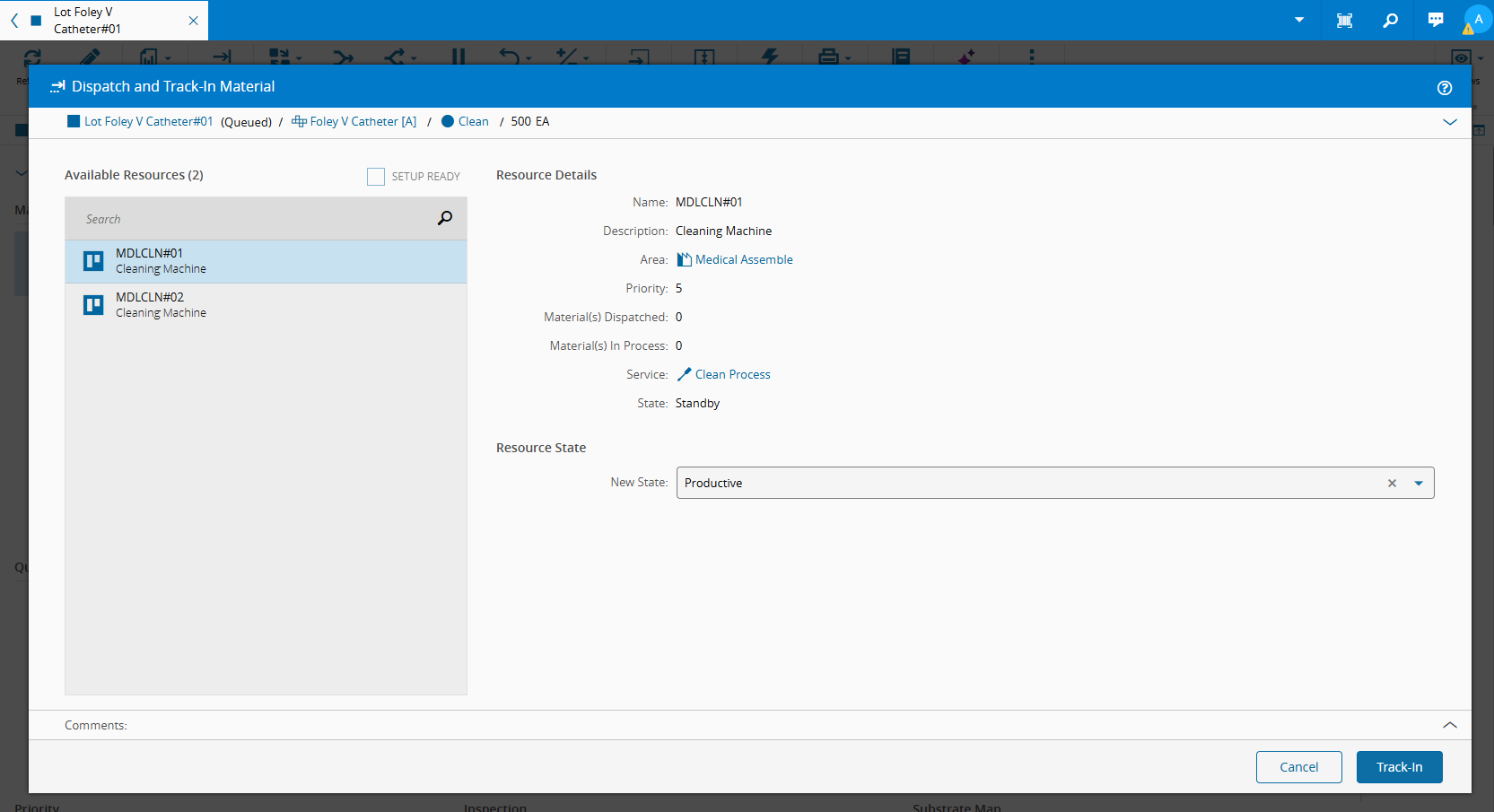Open the top bar tab list dropdown
This screenshot has height=812, width=1494.
tap(1298, 20)
